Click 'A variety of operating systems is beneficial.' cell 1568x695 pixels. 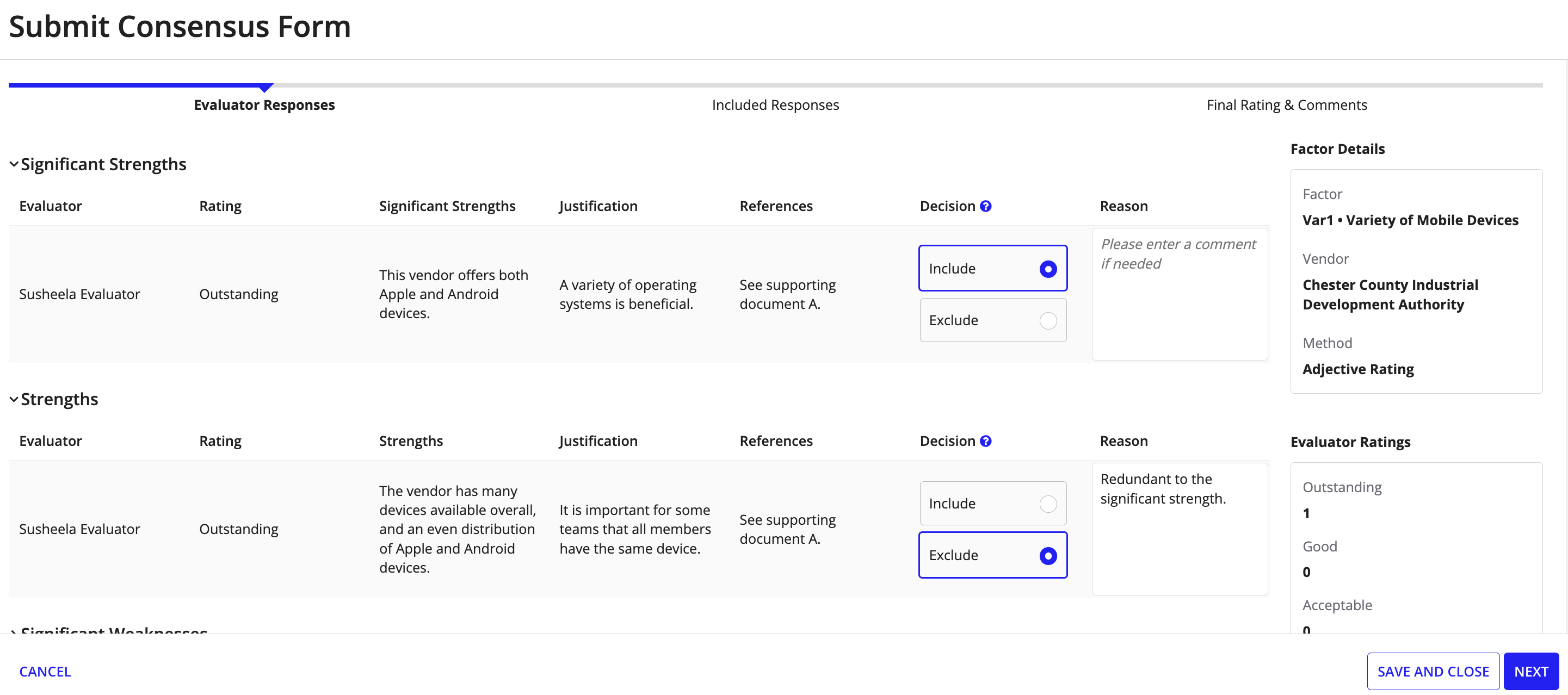(627, 295)
